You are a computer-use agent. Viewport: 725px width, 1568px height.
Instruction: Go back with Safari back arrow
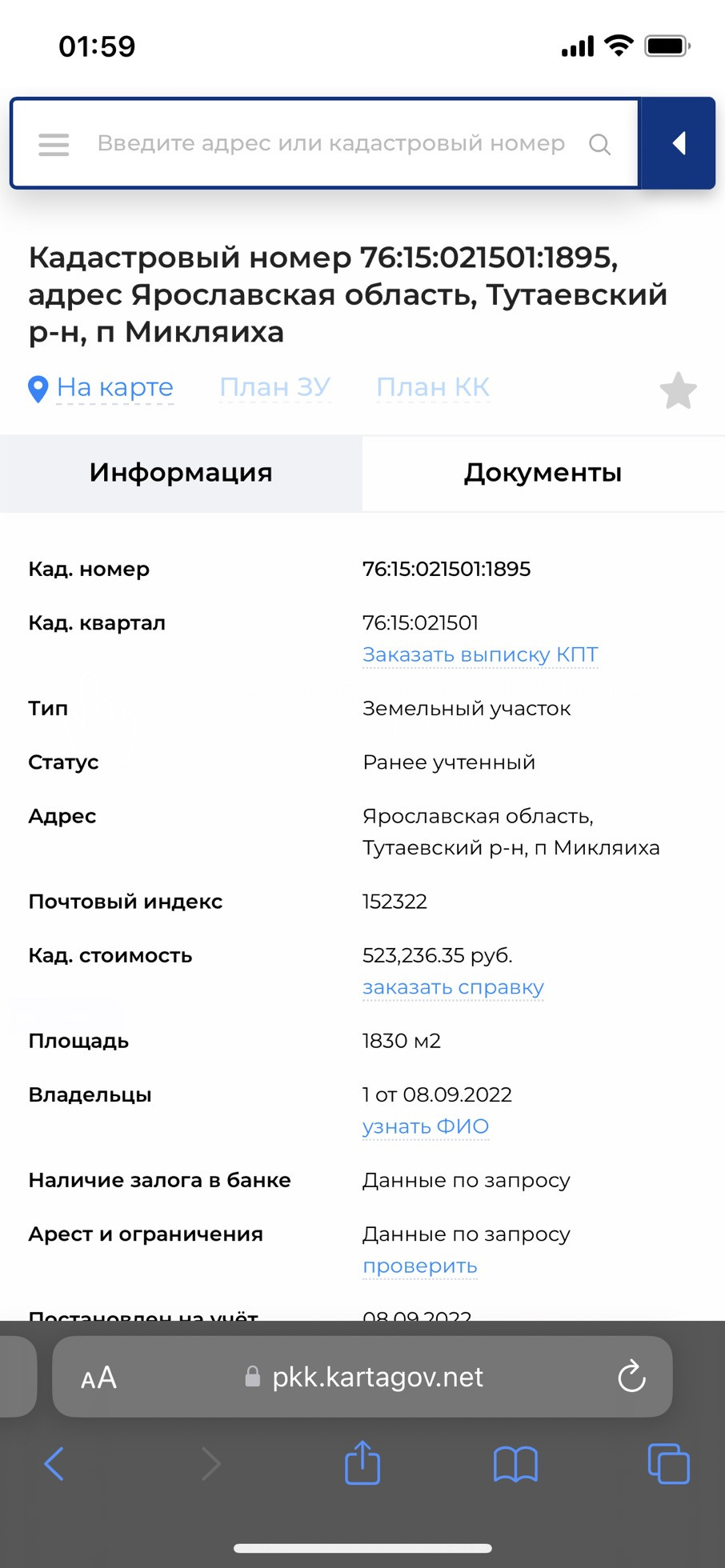54,1464
